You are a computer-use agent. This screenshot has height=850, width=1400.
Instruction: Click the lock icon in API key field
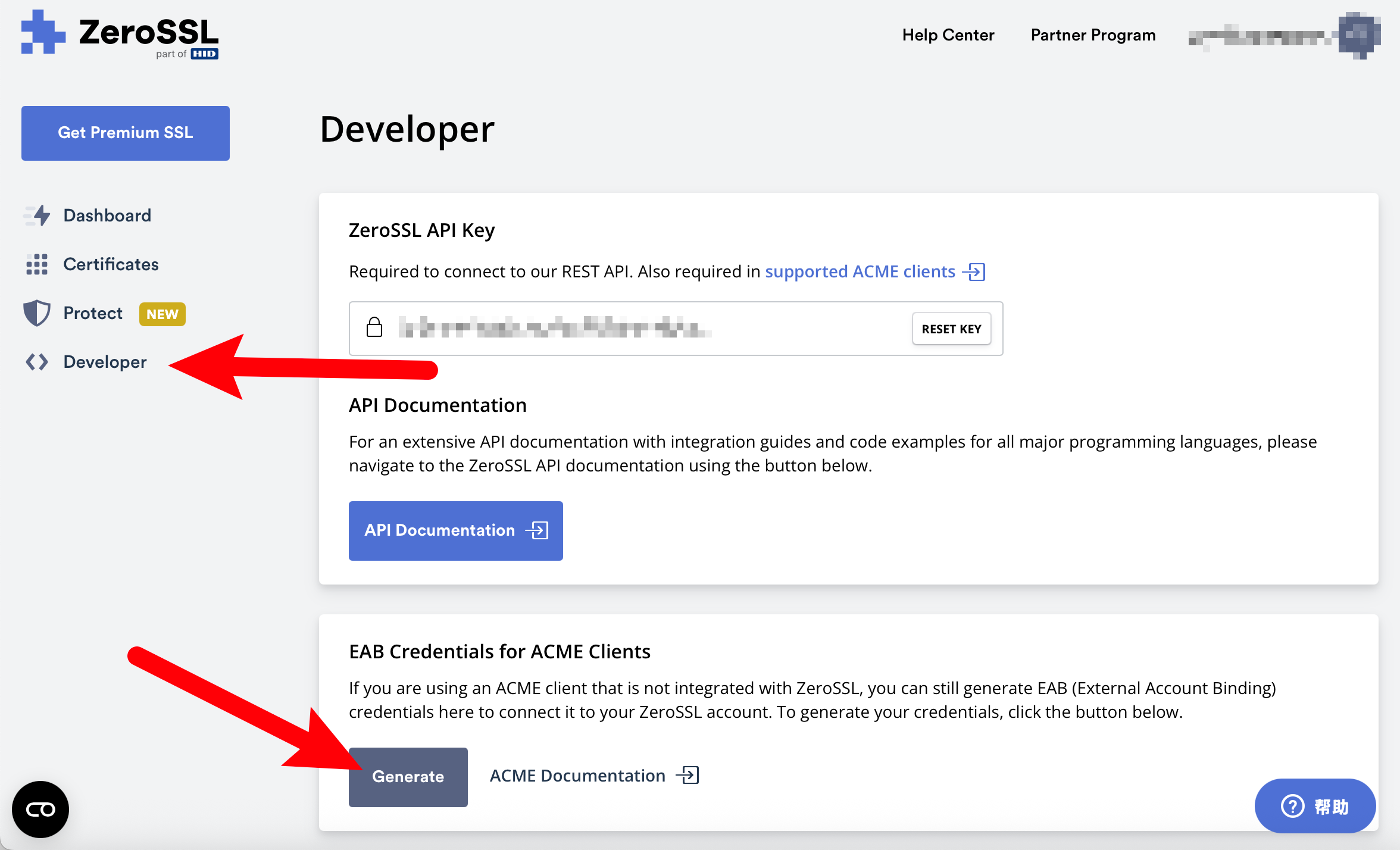click(x=374, y=327)
